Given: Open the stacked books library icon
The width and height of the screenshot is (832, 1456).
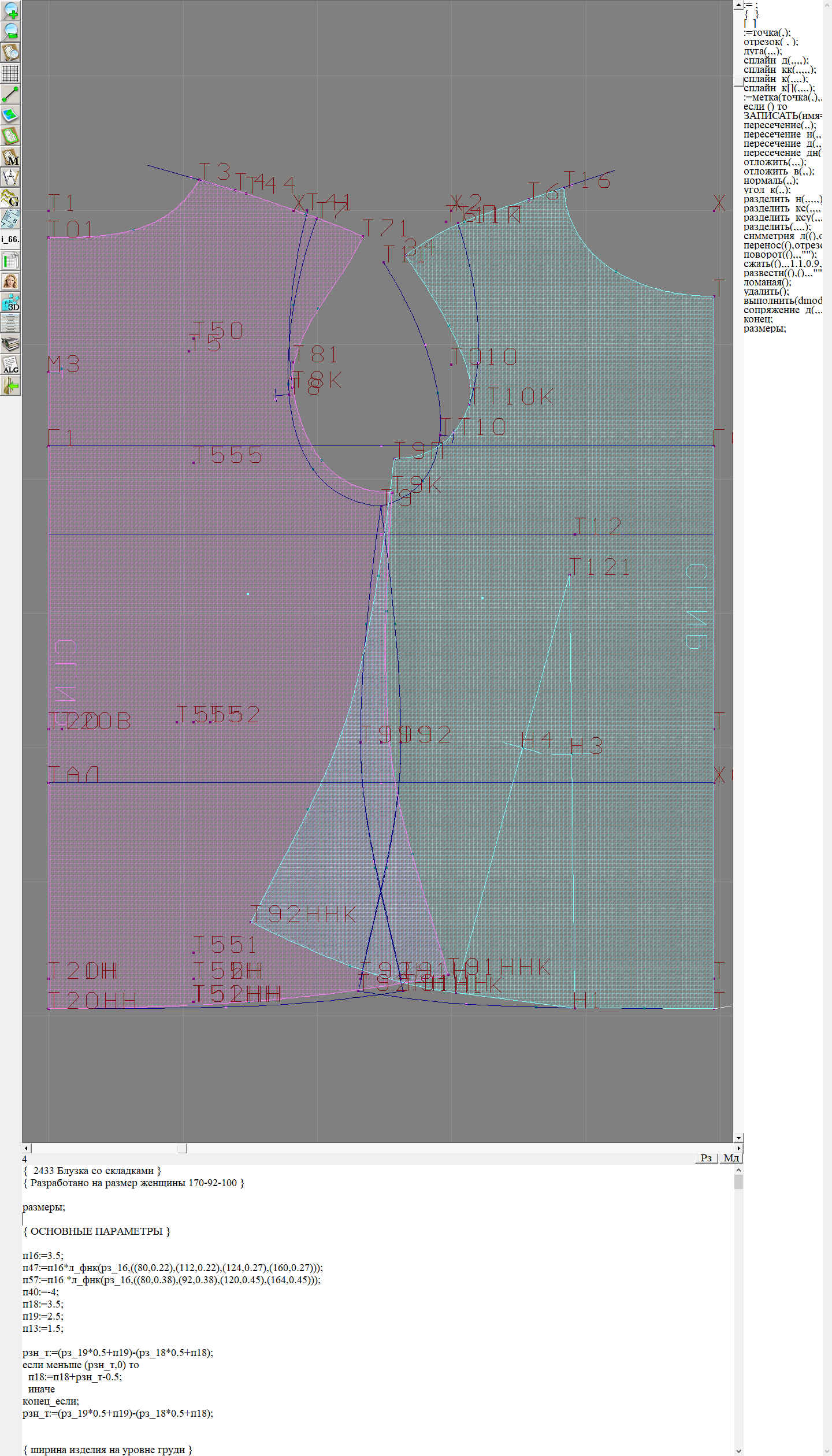Looking at the screenshot, I should [10, 344].
